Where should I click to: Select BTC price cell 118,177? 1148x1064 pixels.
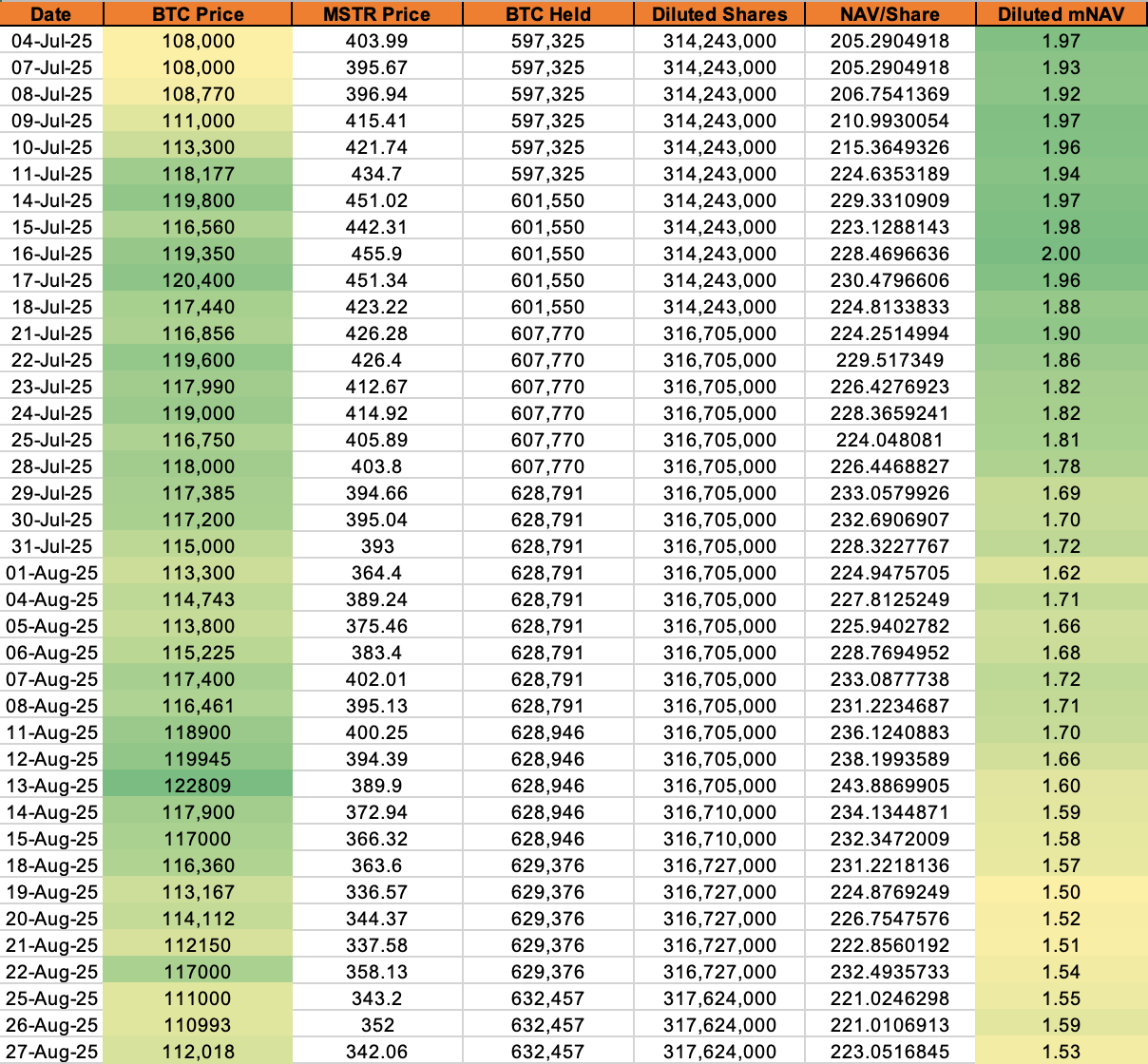click(198, 174)
